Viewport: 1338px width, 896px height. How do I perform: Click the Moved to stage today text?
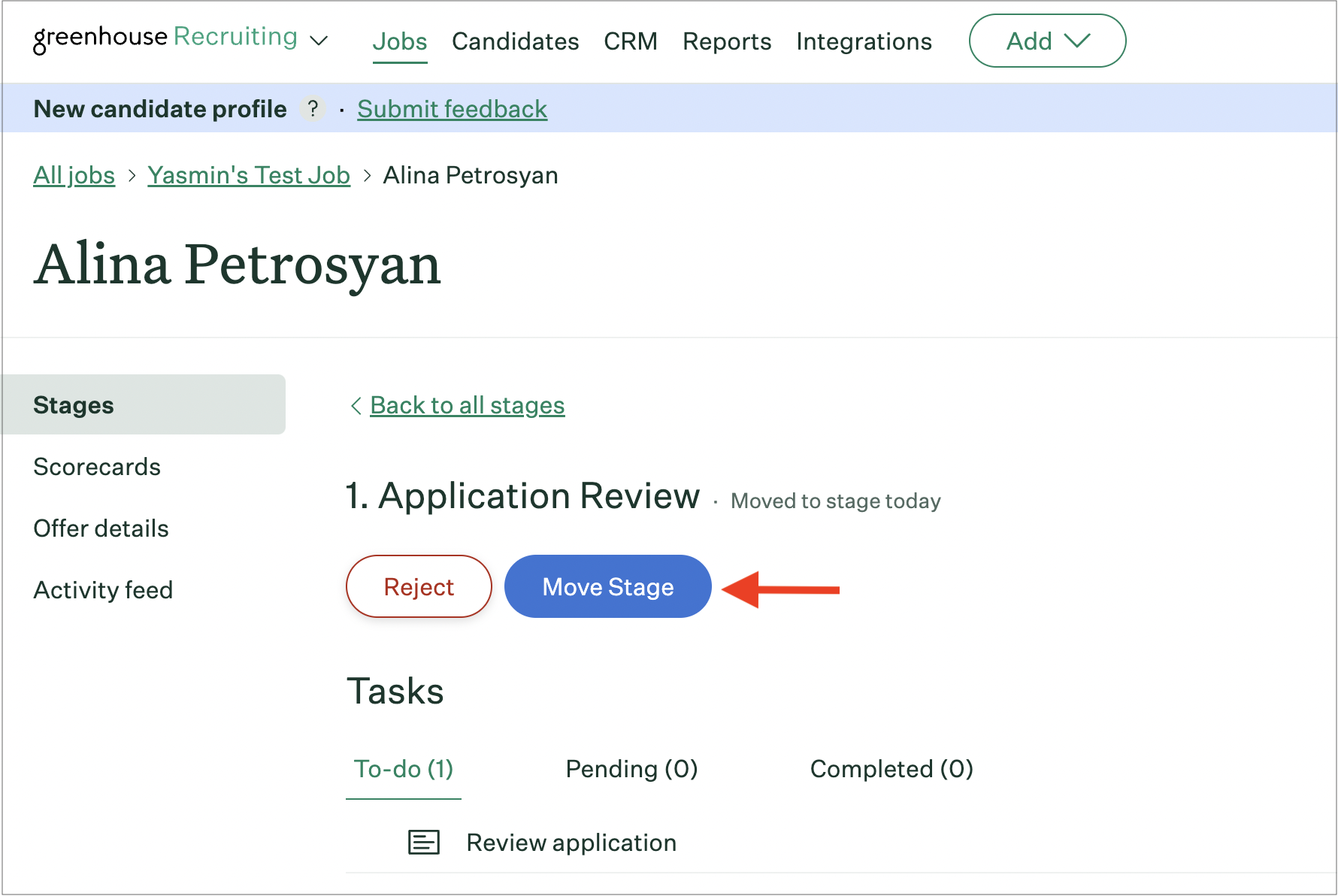[x=836, y=501]
